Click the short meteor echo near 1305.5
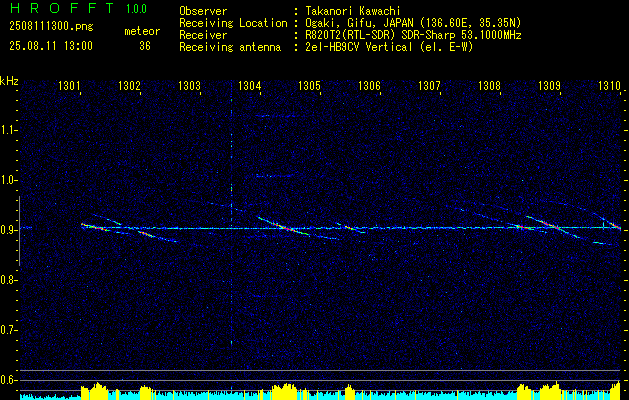The height and width of the screenshot is (400, 629). pyautogui.click(x=351, y=228)
